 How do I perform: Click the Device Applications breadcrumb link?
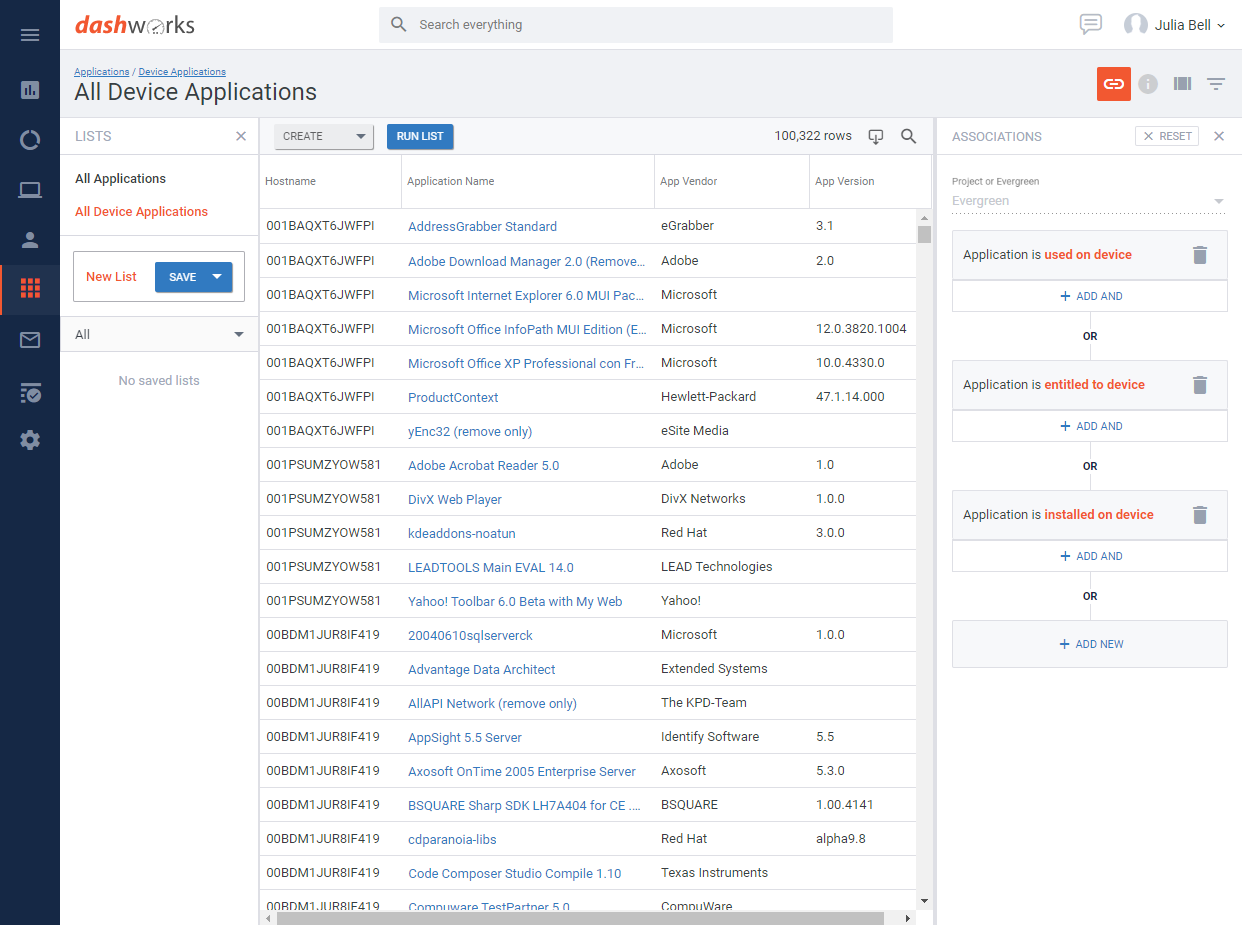[182, 72]
